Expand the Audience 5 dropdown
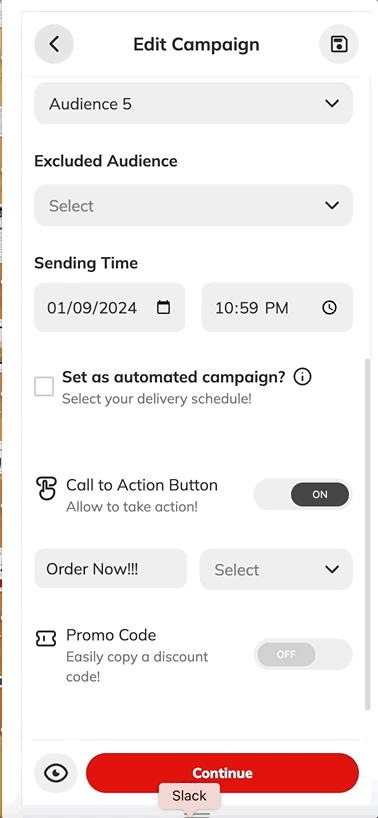The height and width of the screenshot is (818, 378). (x=193, y=103)
